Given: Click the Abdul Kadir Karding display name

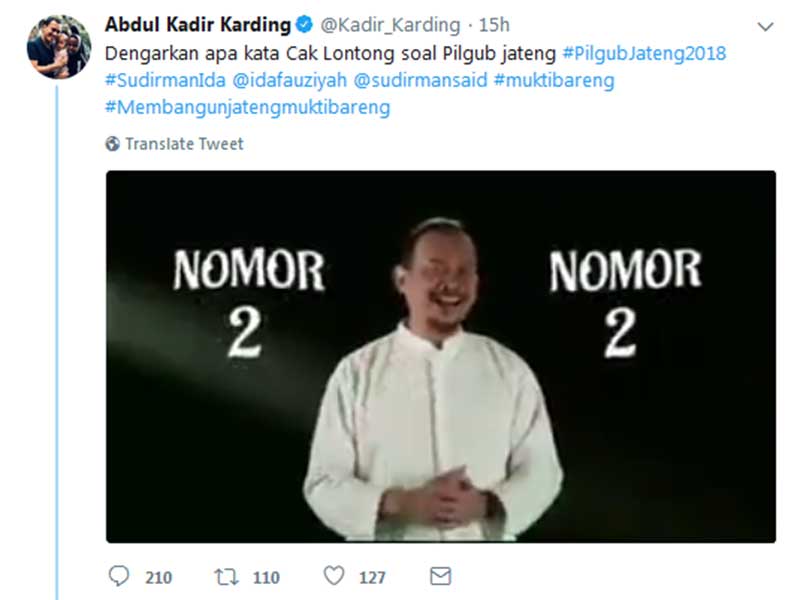Looking at the screenshot, I should 198,24.
